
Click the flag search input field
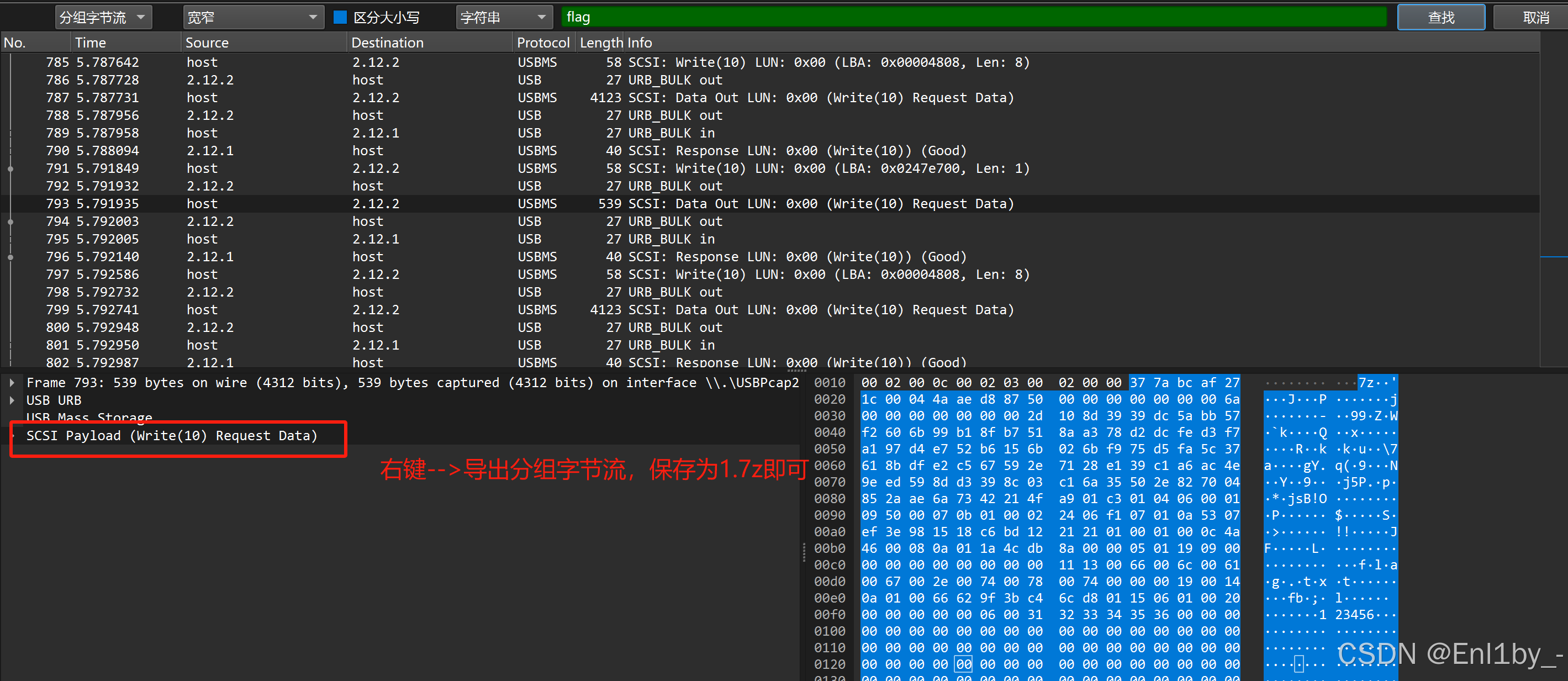point(974,17)
